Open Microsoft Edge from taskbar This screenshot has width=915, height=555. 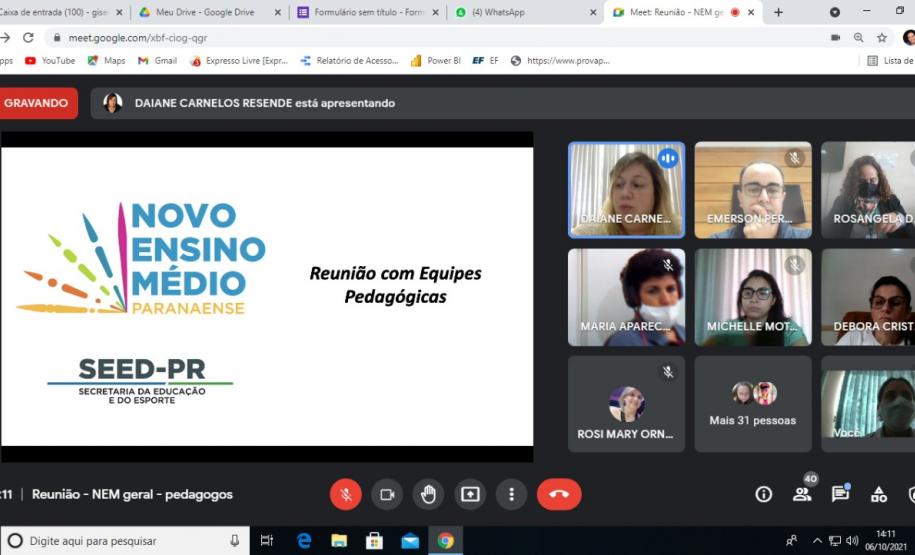[304, 541]
